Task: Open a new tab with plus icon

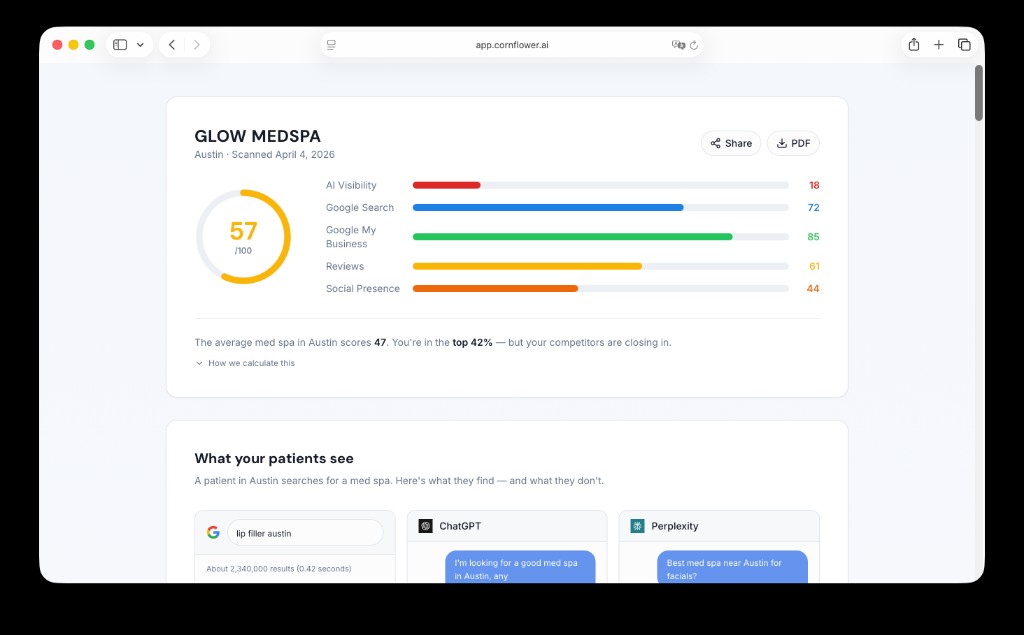Action: click(939, 45)
